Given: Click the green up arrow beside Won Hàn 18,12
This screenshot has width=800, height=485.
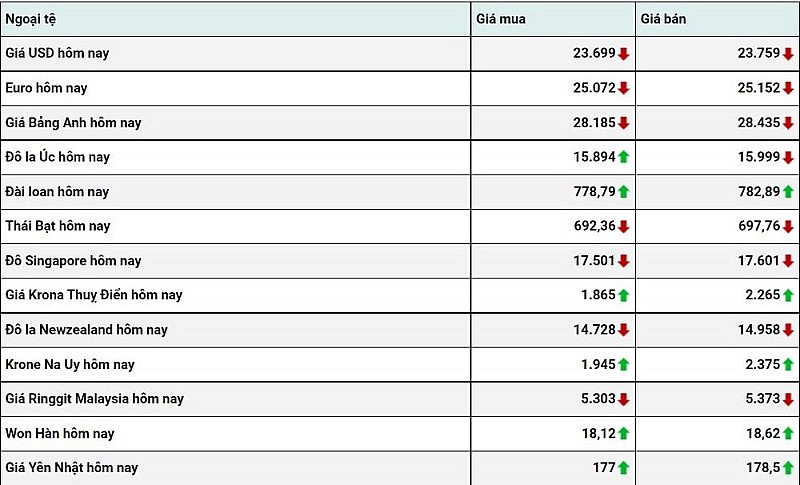Looking at the screenshot, I should tap(623, 434).
